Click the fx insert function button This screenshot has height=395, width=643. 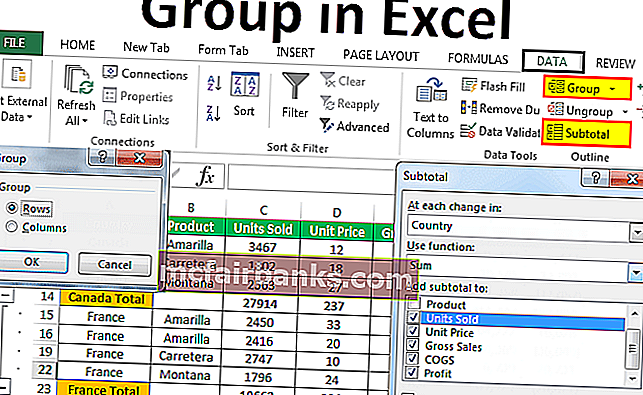click(x=205, y=177)
